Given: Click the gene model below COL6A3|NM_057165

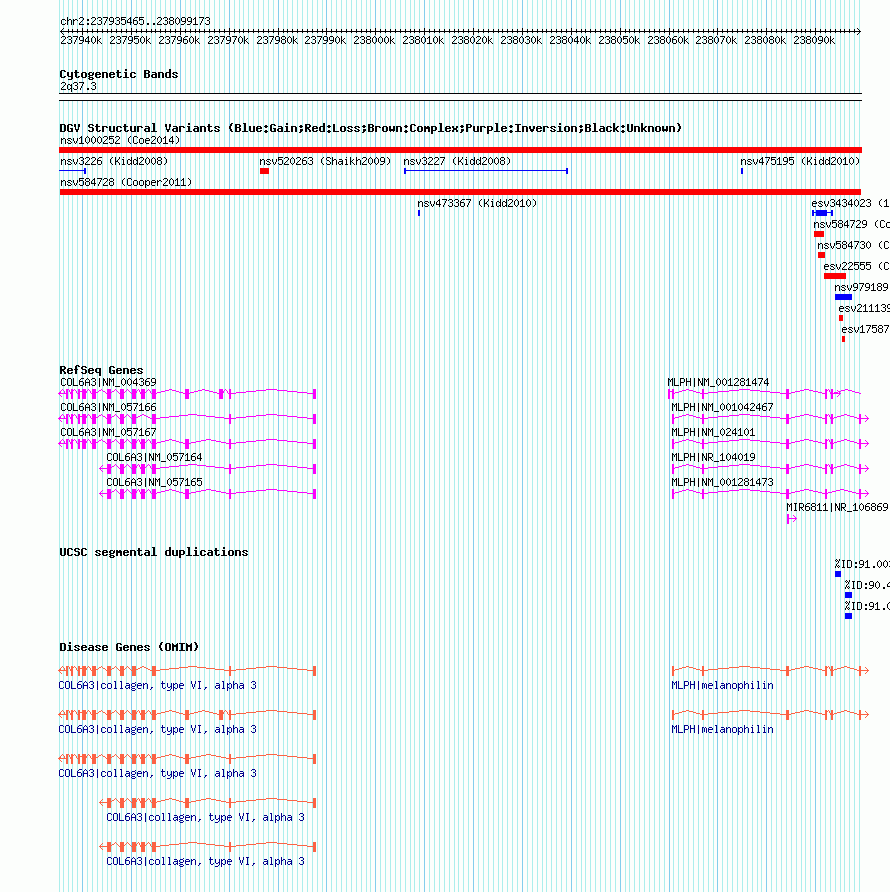Looking at the screenshot, I should 208,494.
